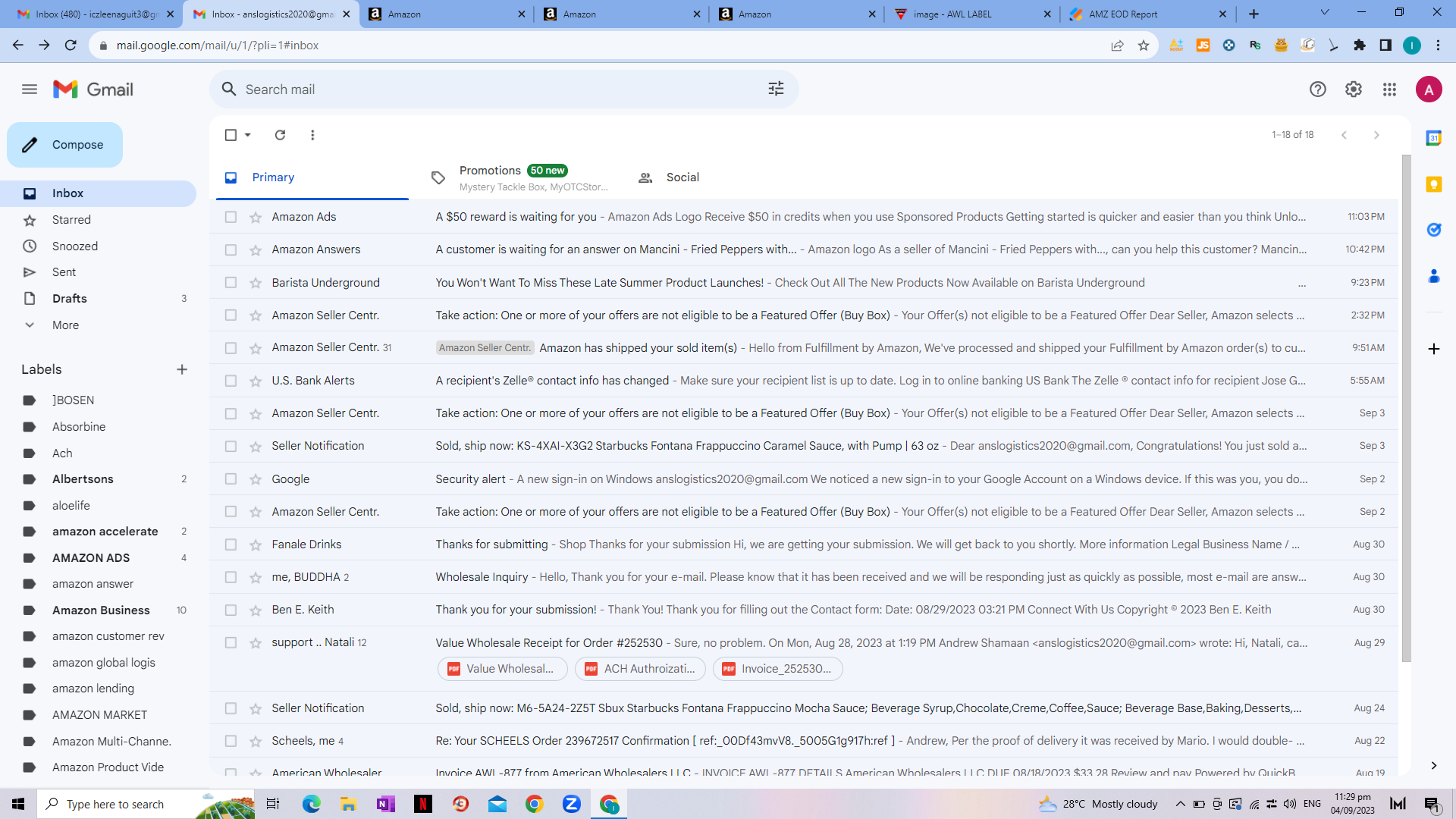Click the inbox vertical scrollbar
1456x819 pixels.
(1406, 409)
